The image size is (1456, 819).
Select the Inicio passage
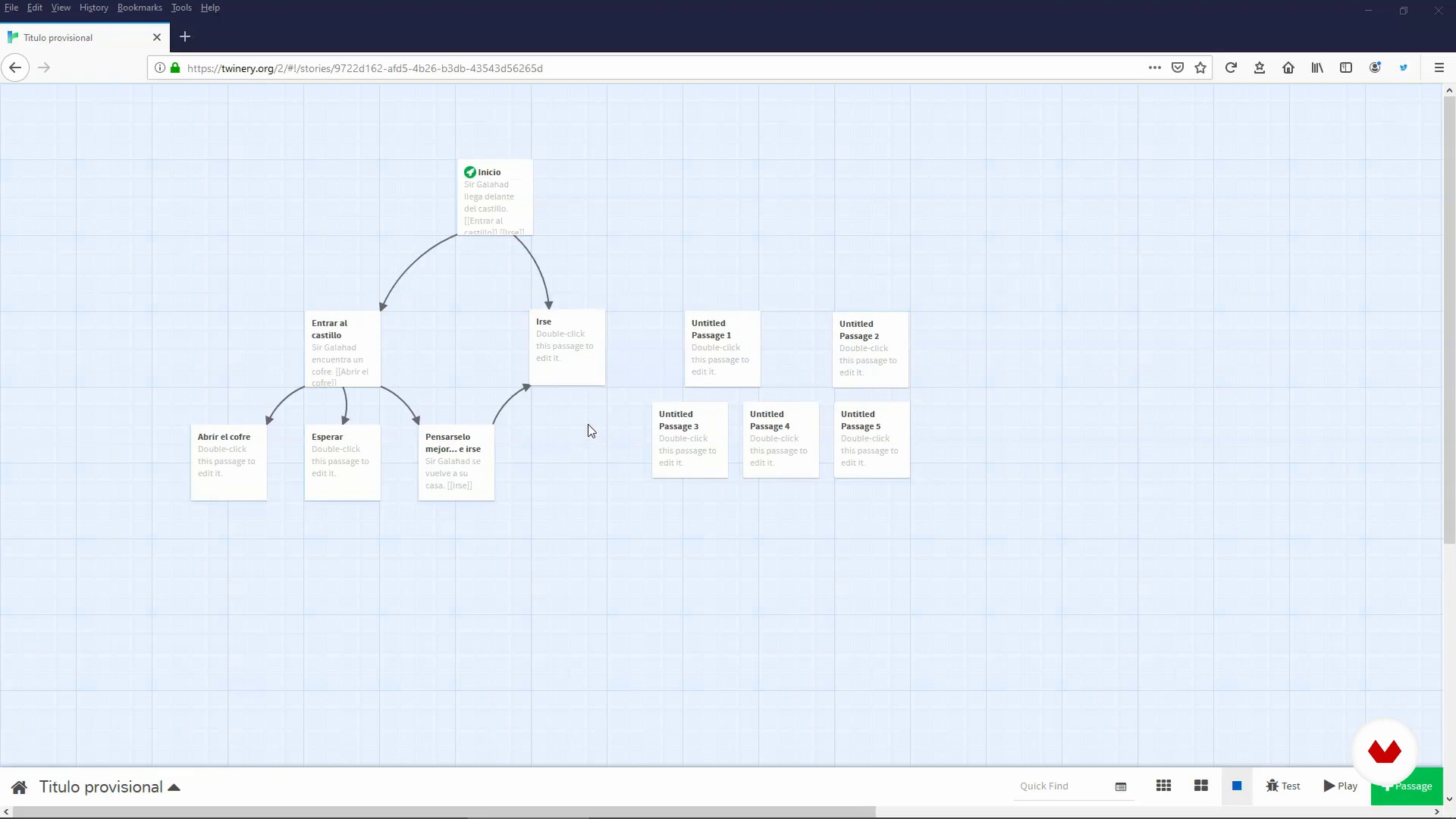[495, 197]
